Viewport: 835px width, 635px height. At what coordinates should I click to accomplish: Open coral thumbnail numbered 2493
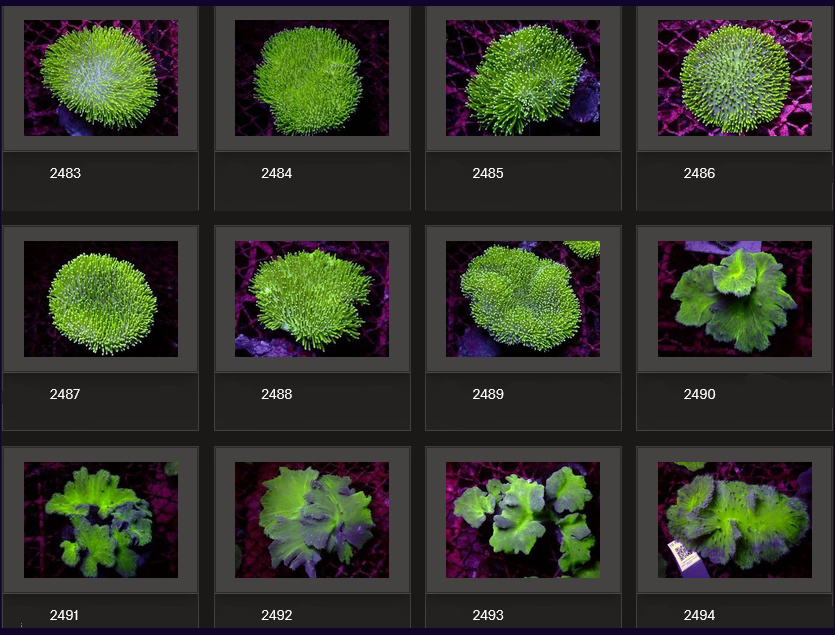523,520
